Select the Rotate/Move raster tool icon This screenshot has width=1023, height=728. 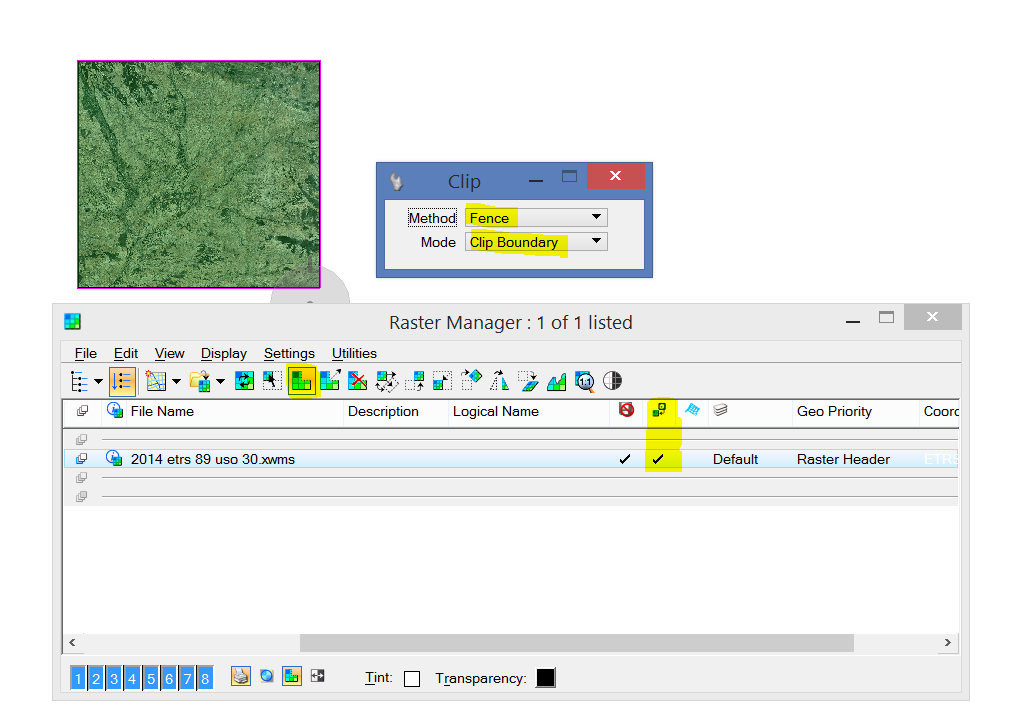386,381
